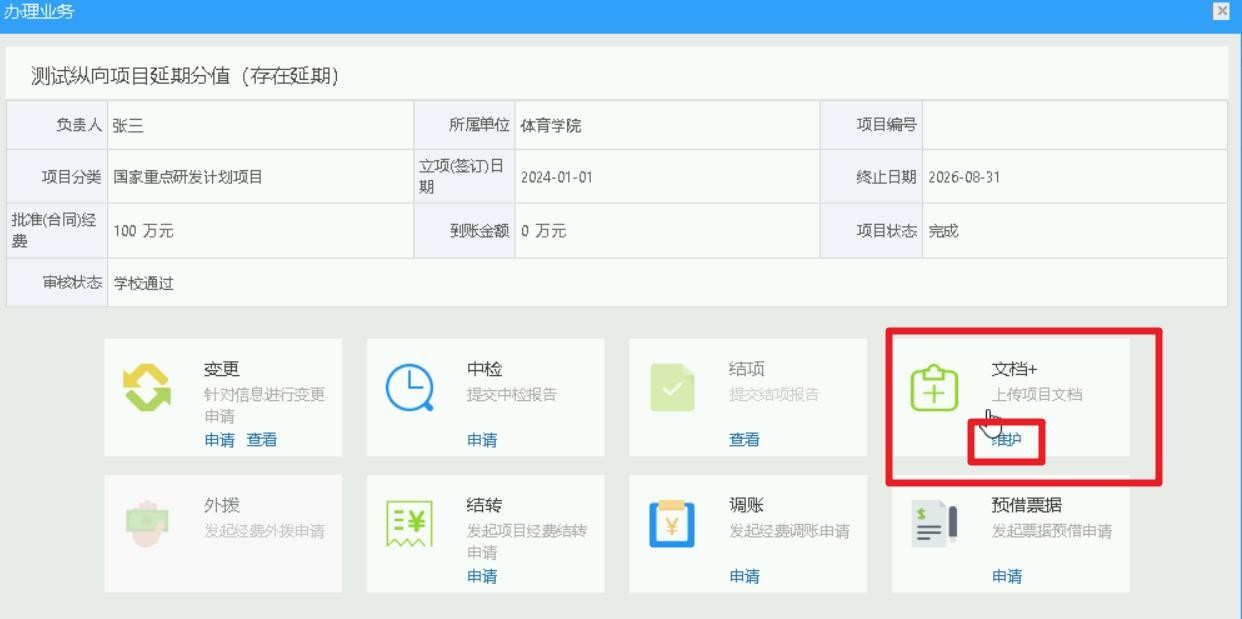The image size is (1242, 619).
Task: Click 申请 link under 调账
Action: point(744,576)
